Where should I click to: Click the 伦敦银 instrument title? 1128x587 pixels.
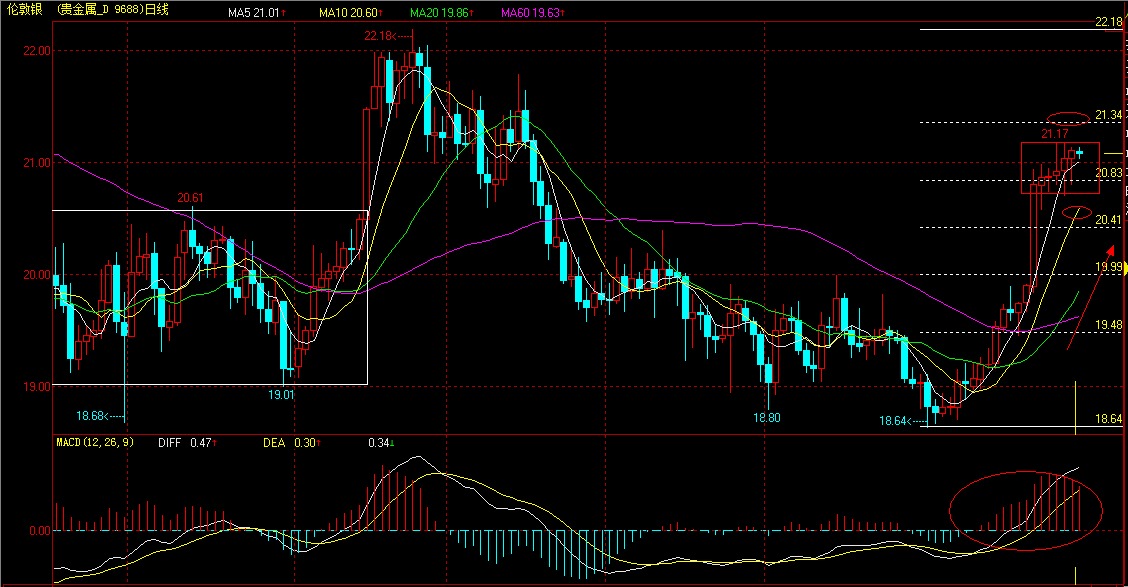coord(24,10)
